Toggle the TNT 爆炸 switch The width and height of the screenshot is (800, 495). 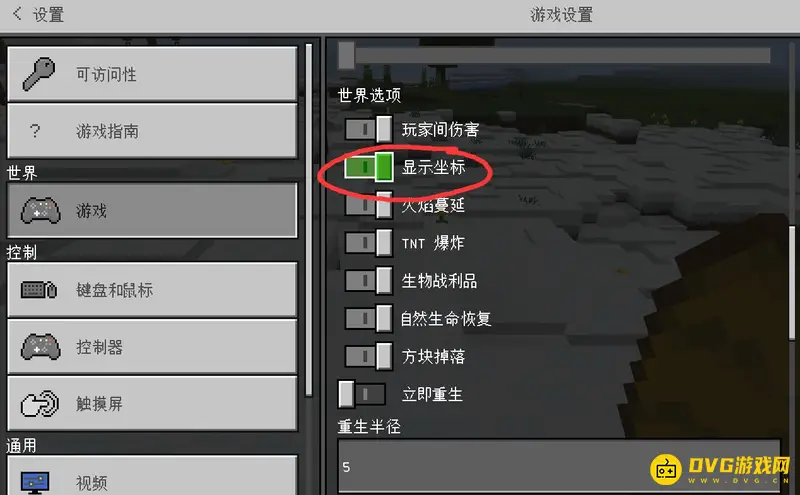[368, 243]
